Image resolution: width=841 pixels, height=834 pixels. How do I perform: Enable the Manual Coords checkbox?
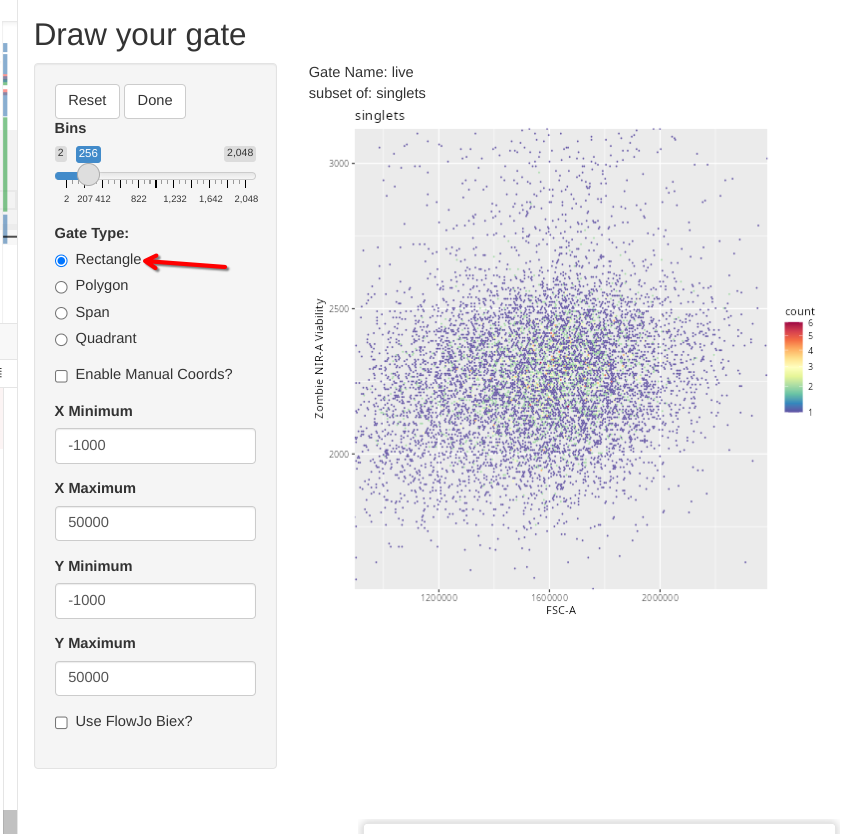click(61, 376)
